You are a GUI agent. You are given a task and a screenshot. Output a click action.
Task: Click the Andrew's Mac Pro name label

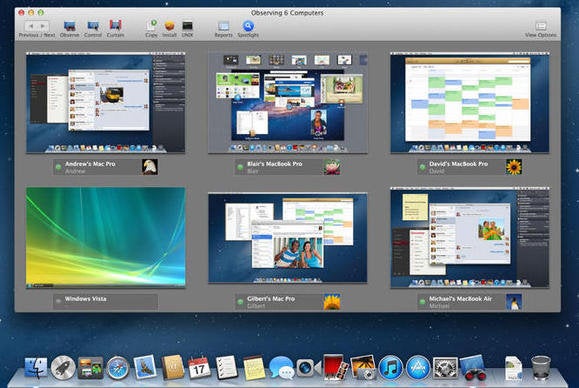(90, 164)
